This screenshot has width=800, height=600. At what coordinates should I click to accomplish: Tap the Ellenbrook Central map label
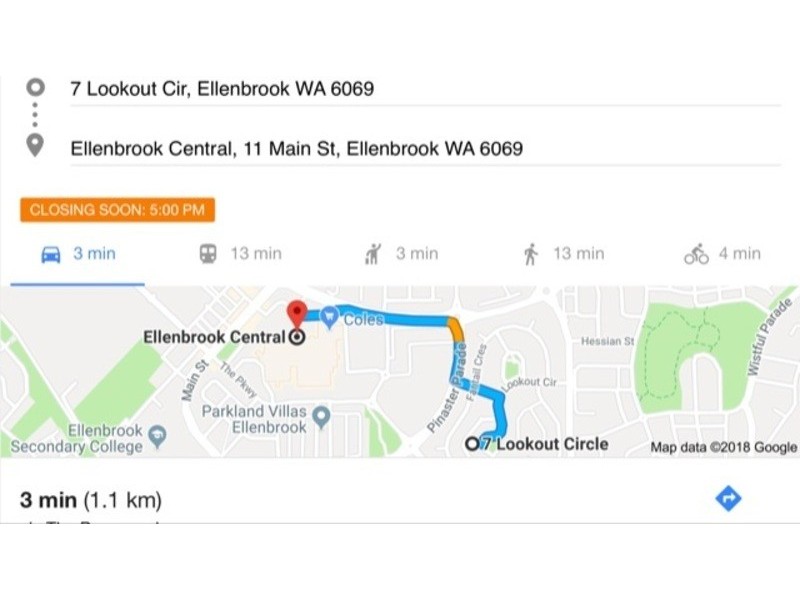214,337
